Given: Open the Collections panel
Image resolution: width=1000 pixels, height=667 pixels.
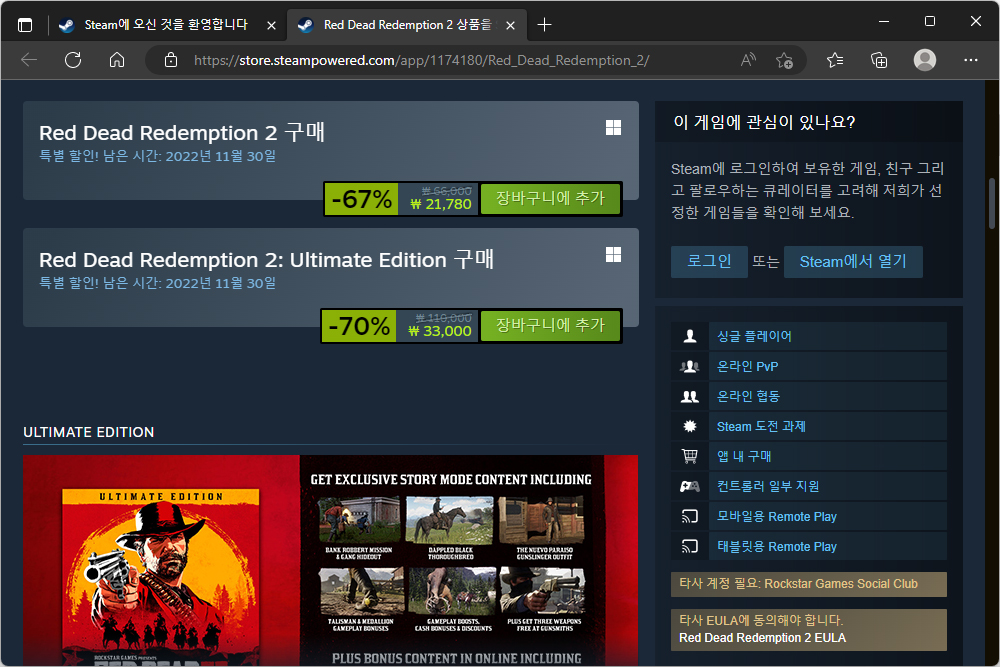Looking at the screenshot, I should [x=879, y=60].
